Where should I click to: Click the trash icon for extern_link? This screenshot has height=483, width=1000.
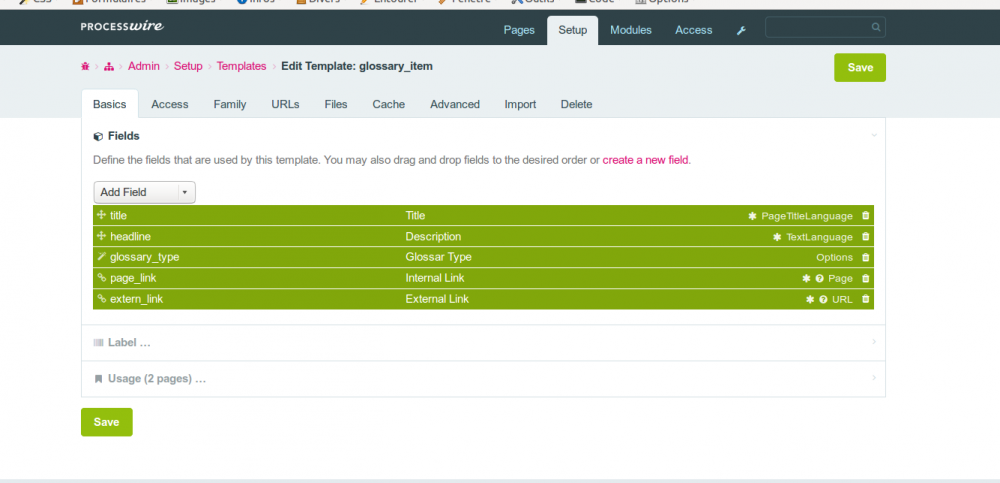point(866,299)
